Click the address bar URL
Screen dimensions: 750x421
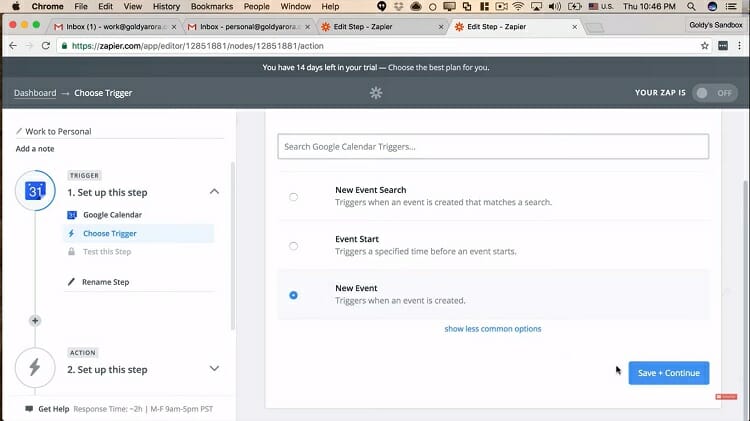tap(198, 46)
